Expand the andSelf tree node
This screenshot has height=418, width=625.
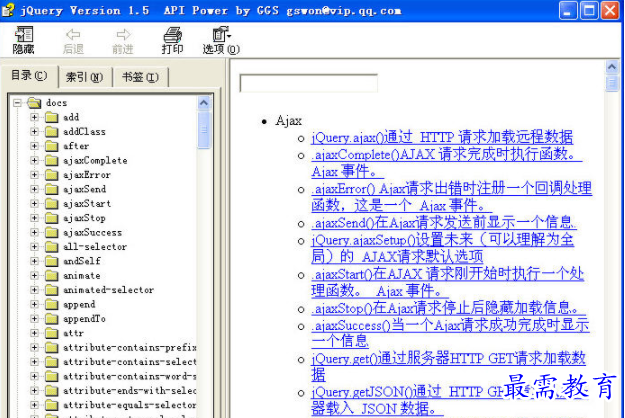tap(34, 261)
